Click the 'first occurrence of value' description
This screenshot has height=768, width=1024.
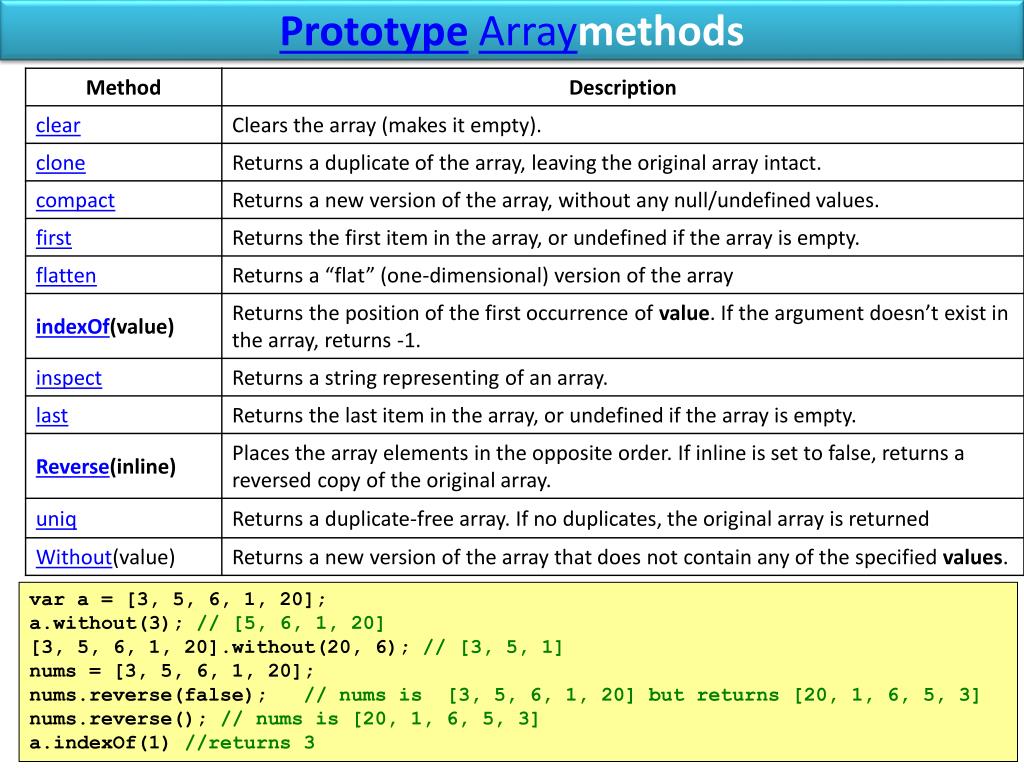coord(620,327)
